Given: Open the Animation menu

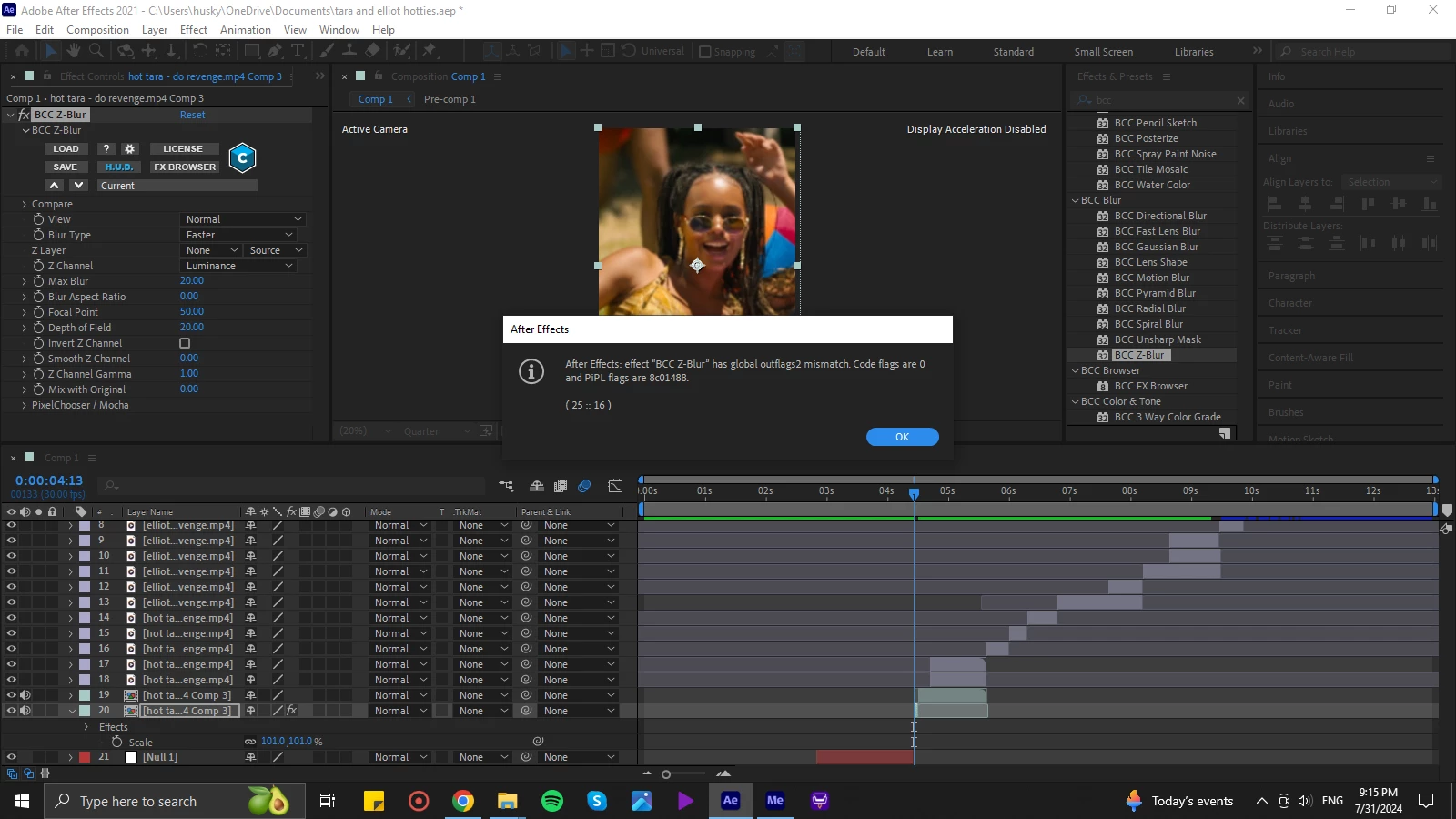Looking at the screenshot, I should 245,30.
